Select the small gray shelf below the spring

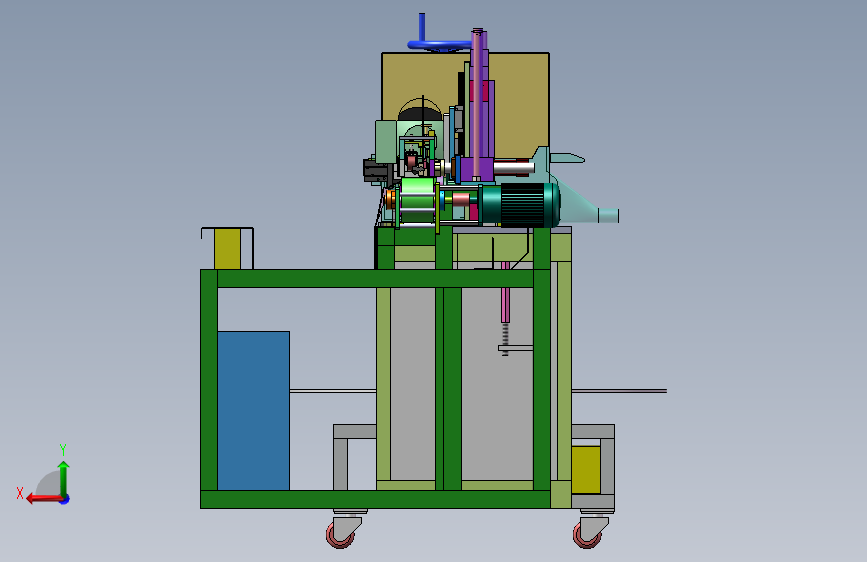515,348
